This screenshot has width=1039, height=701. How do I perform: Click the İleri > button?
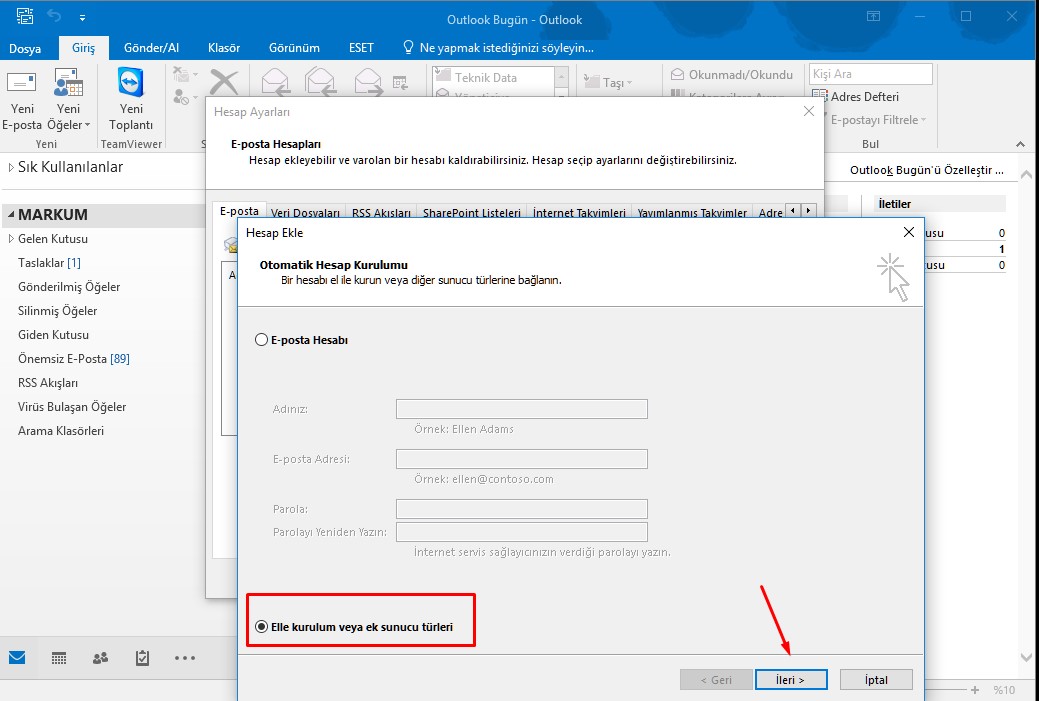coord(791,680)
